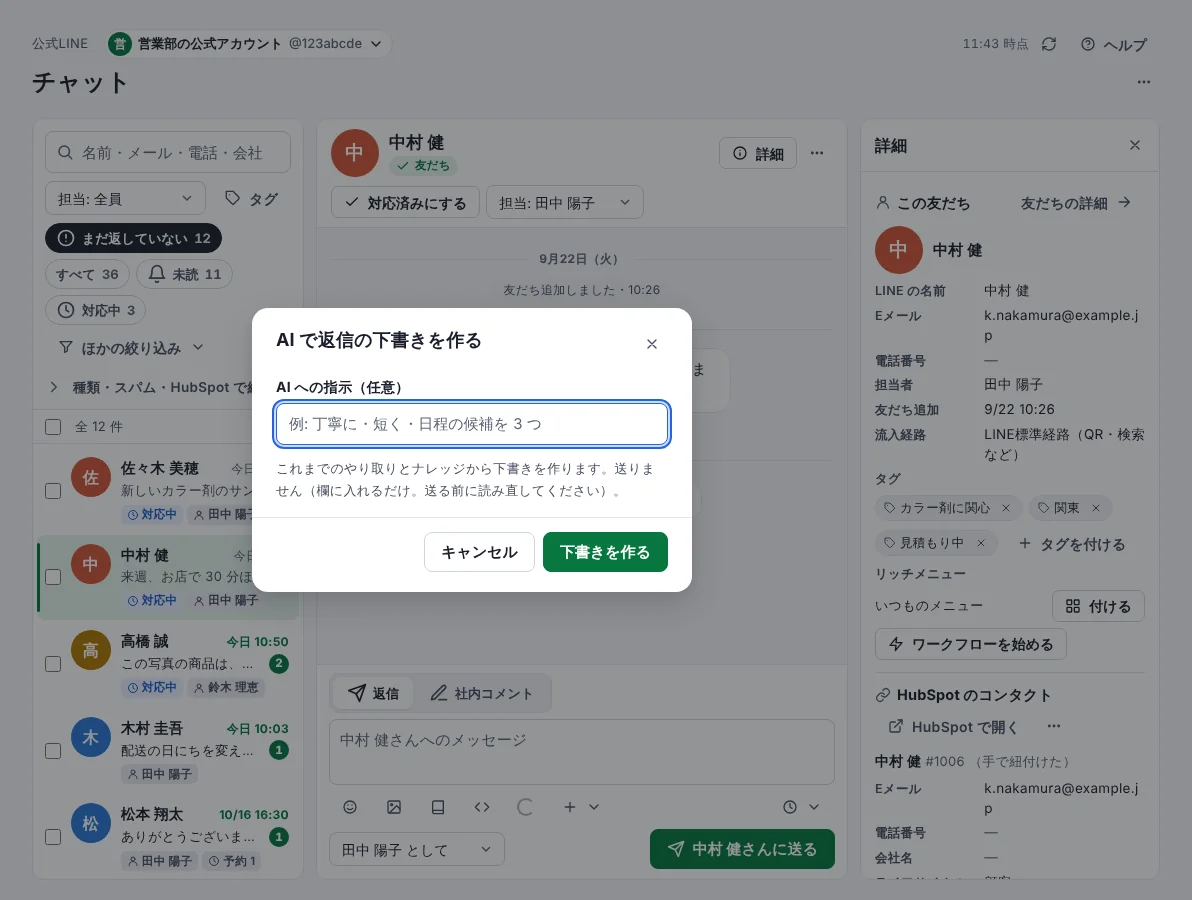Click ワークフローを始める button

click(970, 645)
